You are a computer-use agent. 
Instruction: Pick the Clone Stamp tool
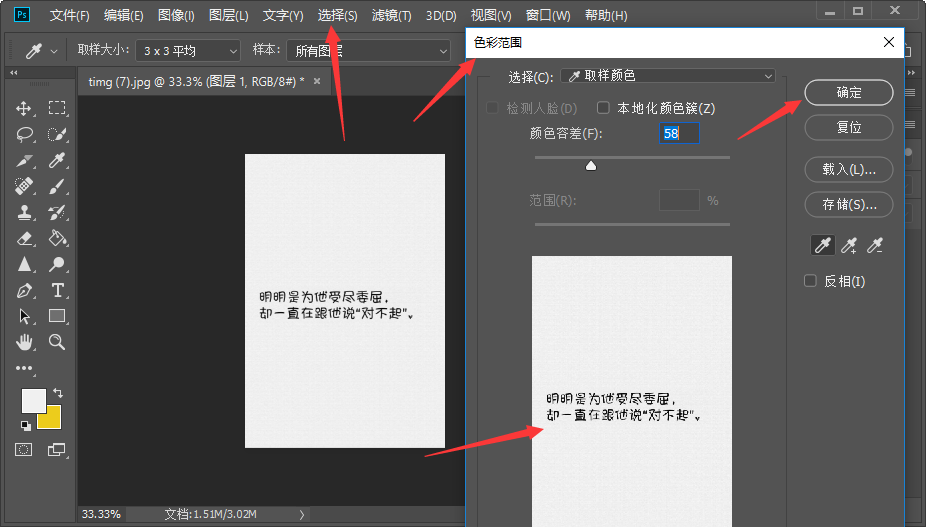point(25,212)
